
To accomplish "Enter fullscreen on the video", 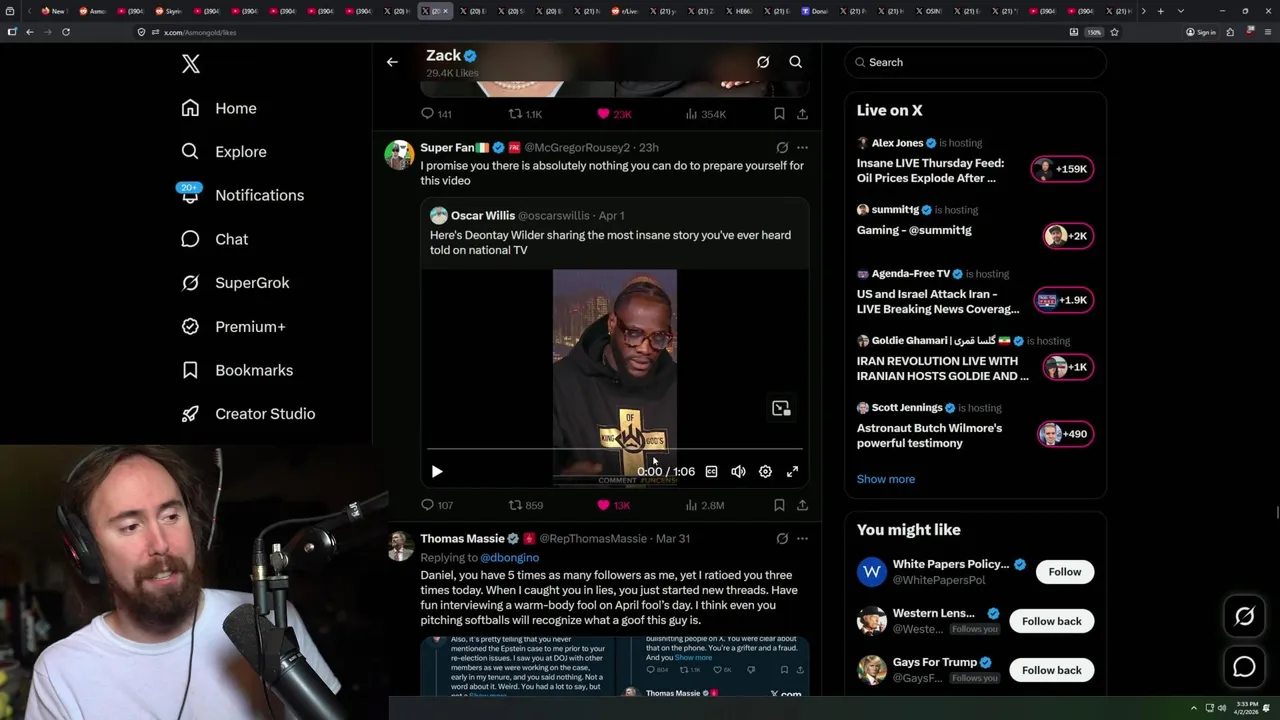I will 792,471.
